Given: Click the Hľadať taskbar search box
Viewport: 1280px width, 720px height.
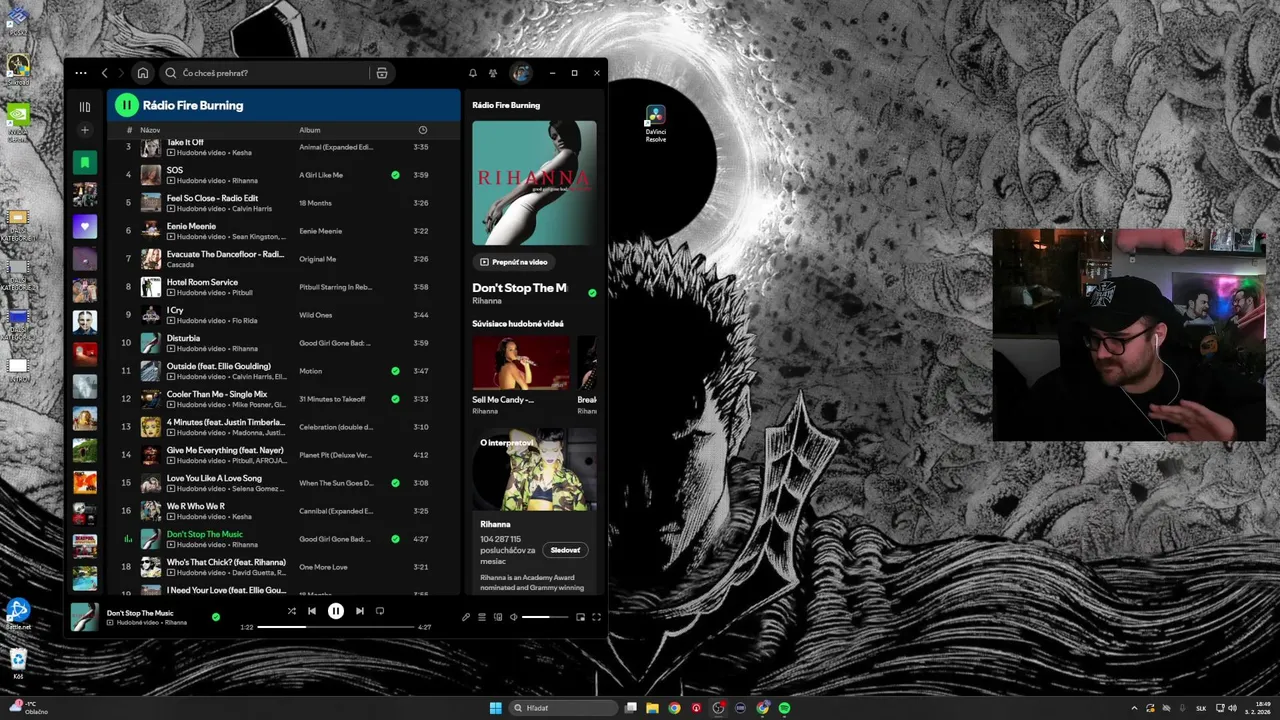Looking at the screenshot, I should coord(563,708).
